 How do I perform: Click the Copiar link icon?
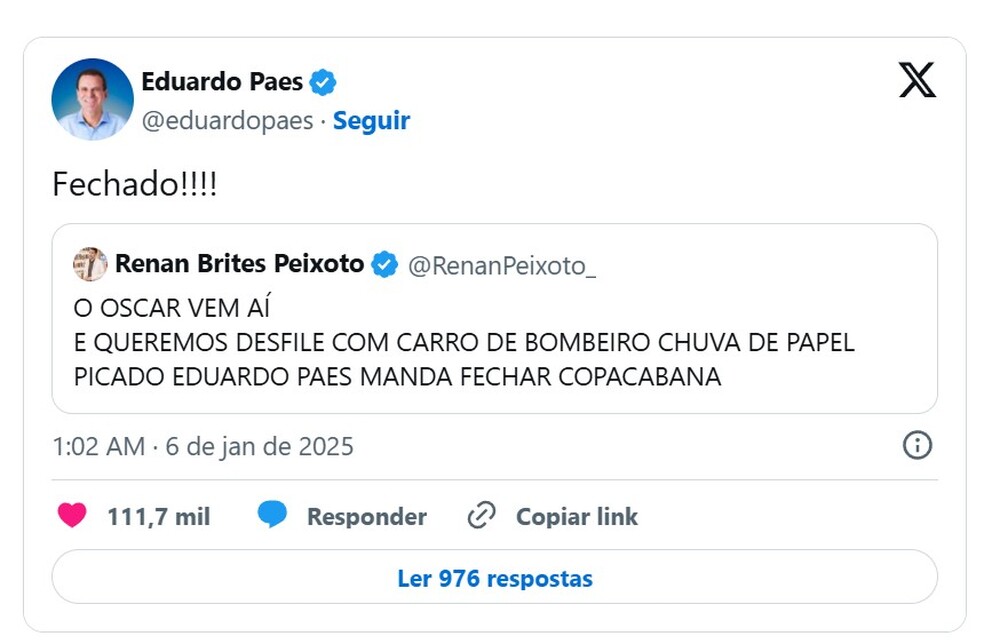coord(481,516)
